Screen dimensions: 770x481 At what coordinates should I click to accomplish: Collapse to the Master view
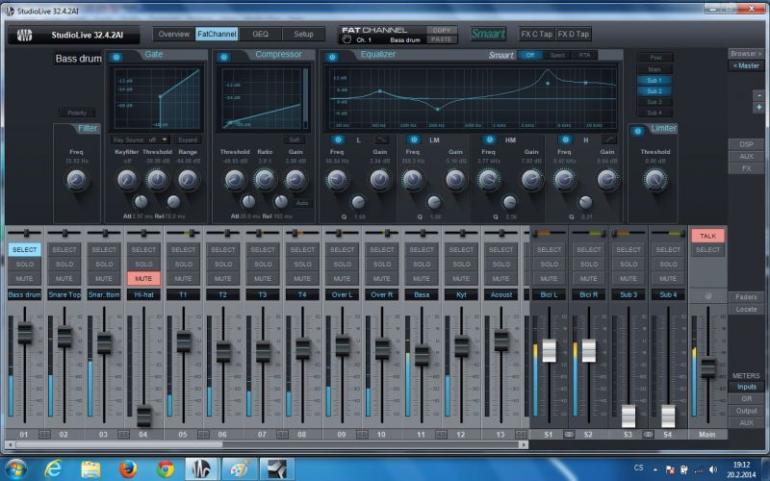tap(745, 66)
